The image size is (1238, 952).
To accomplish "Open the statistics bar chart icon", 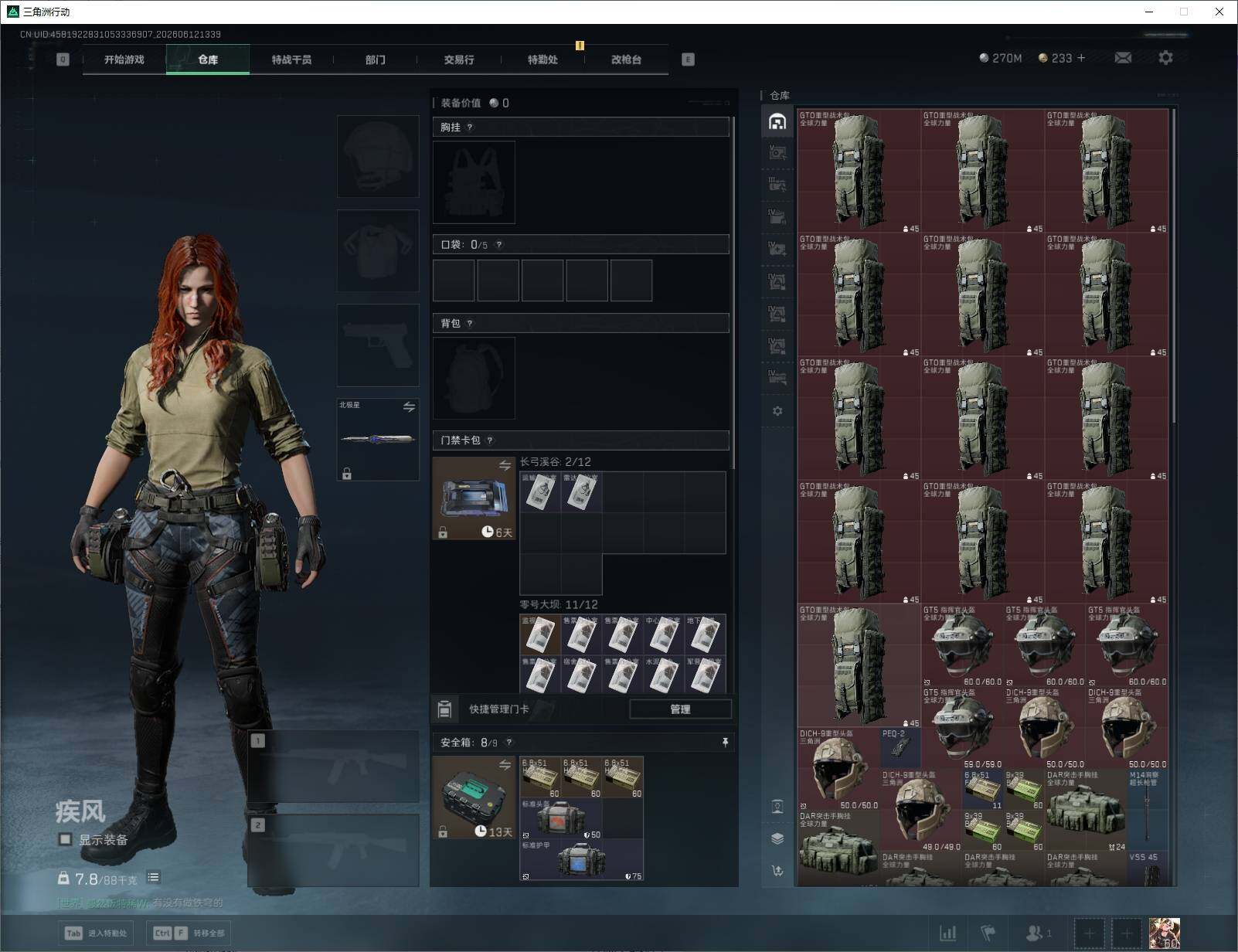I will coord(947,933).
